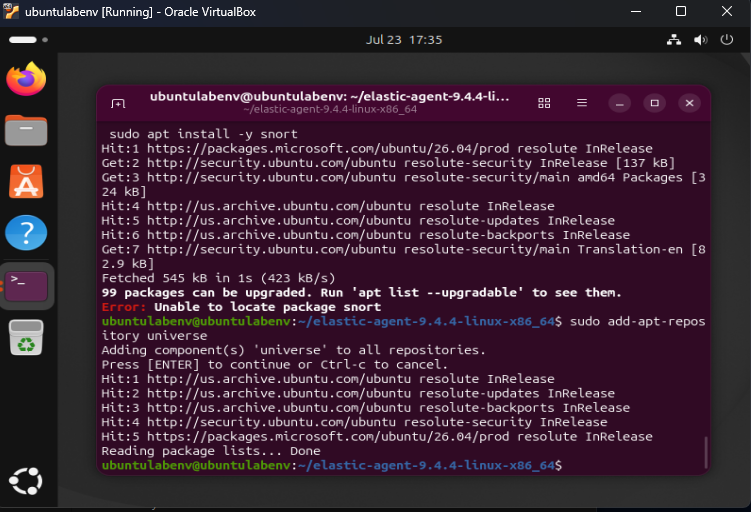Open the Files manager in the dock
The width and height of the screenshot is (751, 512).
click(x=26, y=130)
